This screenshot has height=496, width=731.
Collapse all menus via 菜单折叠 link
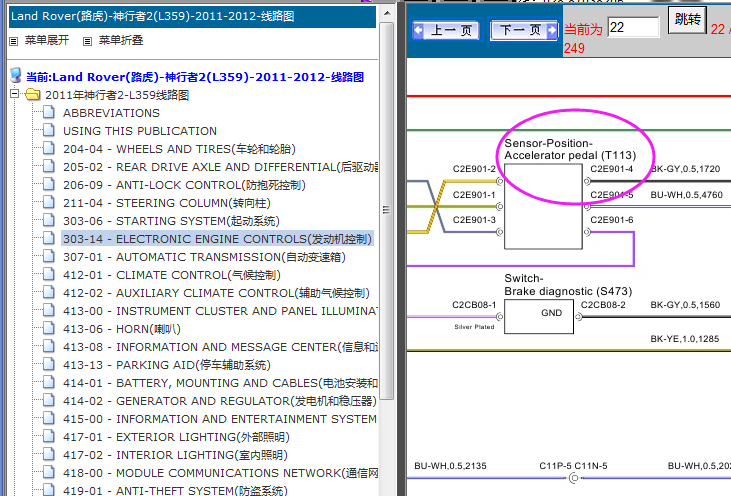[x=121, y=41]
